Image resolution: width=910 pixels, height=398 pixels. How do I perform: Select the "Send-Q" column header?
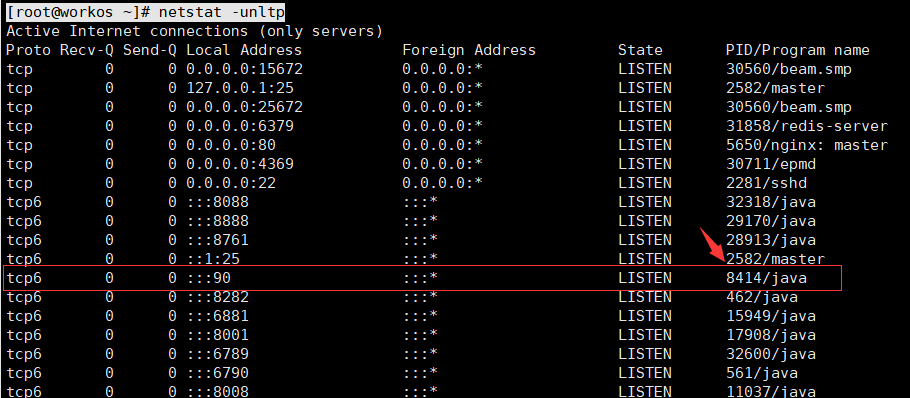tap(150, 50)
